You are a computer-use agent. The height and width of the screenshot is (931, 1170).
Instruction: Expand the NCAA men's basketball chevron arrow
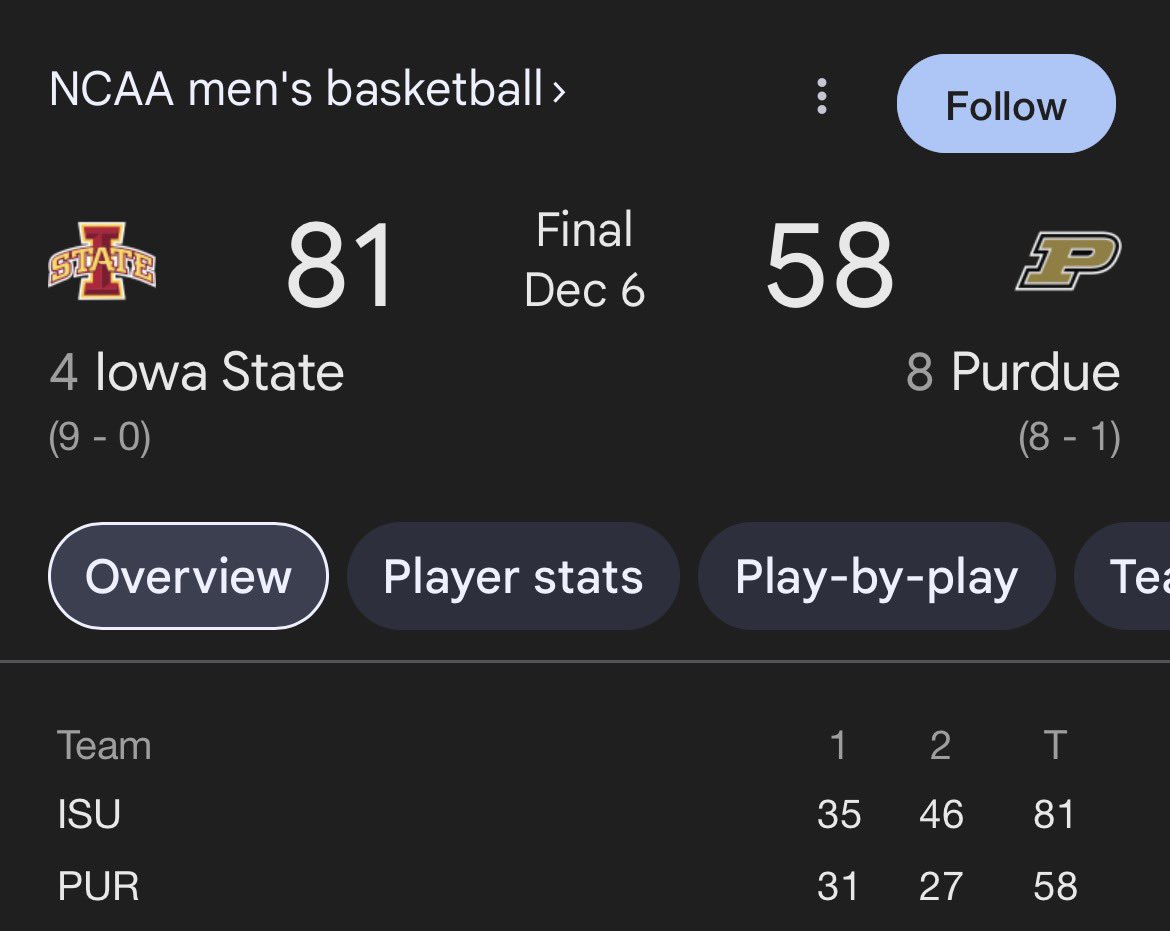(558, 92)
